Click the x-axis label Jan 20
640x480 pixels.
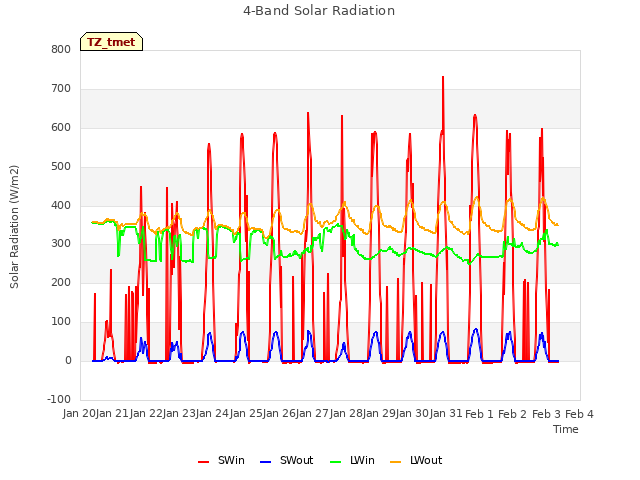click(79, 414)
